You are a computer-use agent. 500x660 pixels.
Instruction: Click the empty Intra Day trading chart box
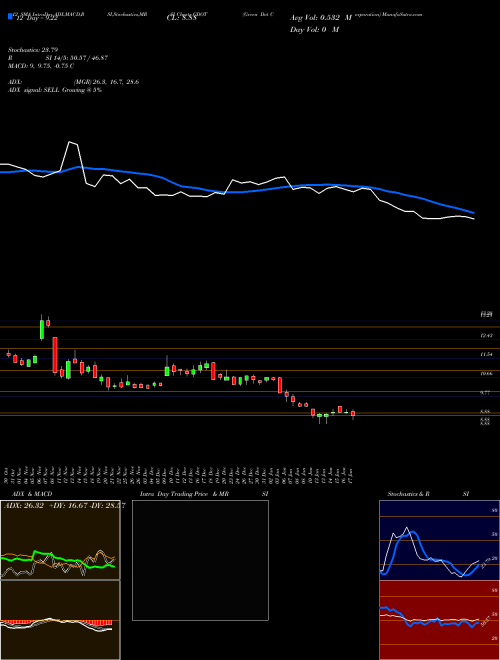[x=200, y=560]
